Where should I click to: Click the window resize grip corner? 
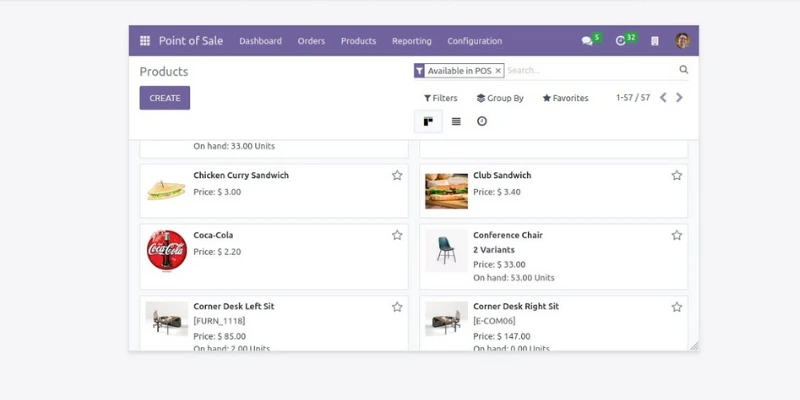(x=694, y=346)
